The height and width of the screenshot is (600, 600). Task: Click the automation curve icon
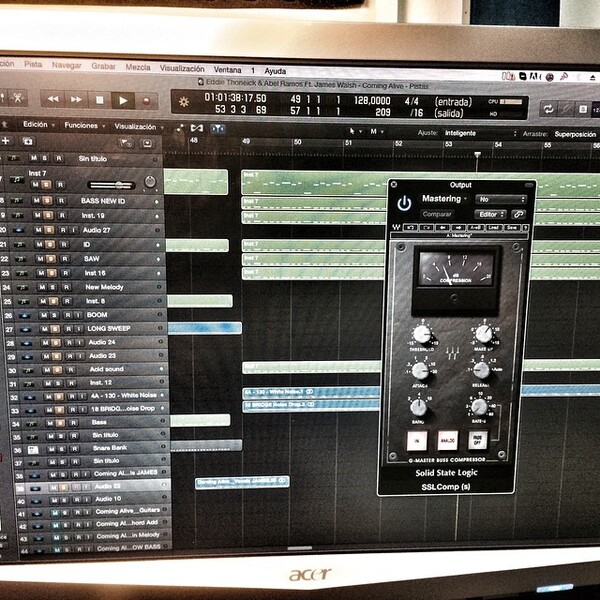point(179,128)
